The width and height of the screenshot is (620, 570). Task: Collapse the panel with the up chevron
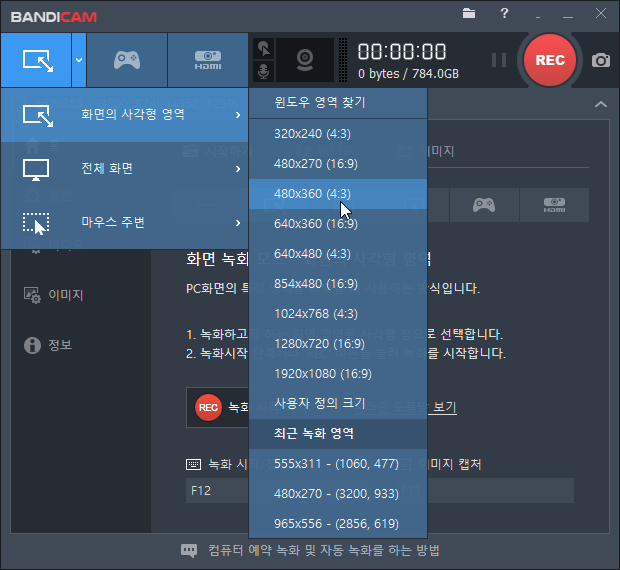point(601,104)
